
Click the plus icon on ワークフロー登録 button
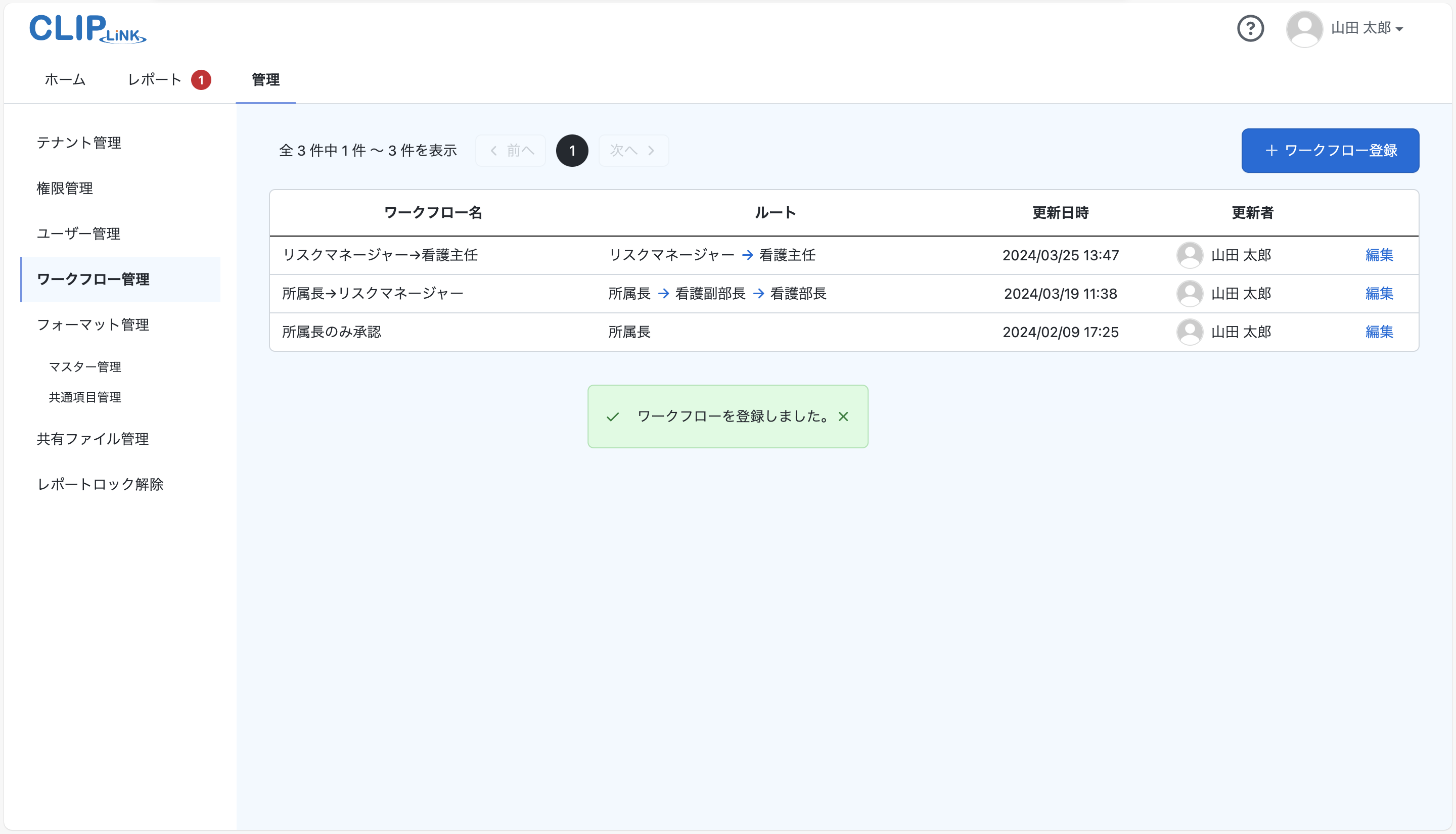click(x=1271, y=150)
